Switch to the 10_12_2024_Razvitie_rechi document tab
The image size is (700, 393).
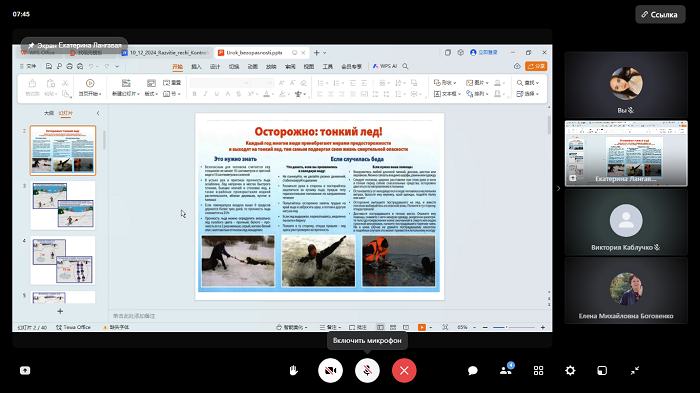[x=164, y=53]
